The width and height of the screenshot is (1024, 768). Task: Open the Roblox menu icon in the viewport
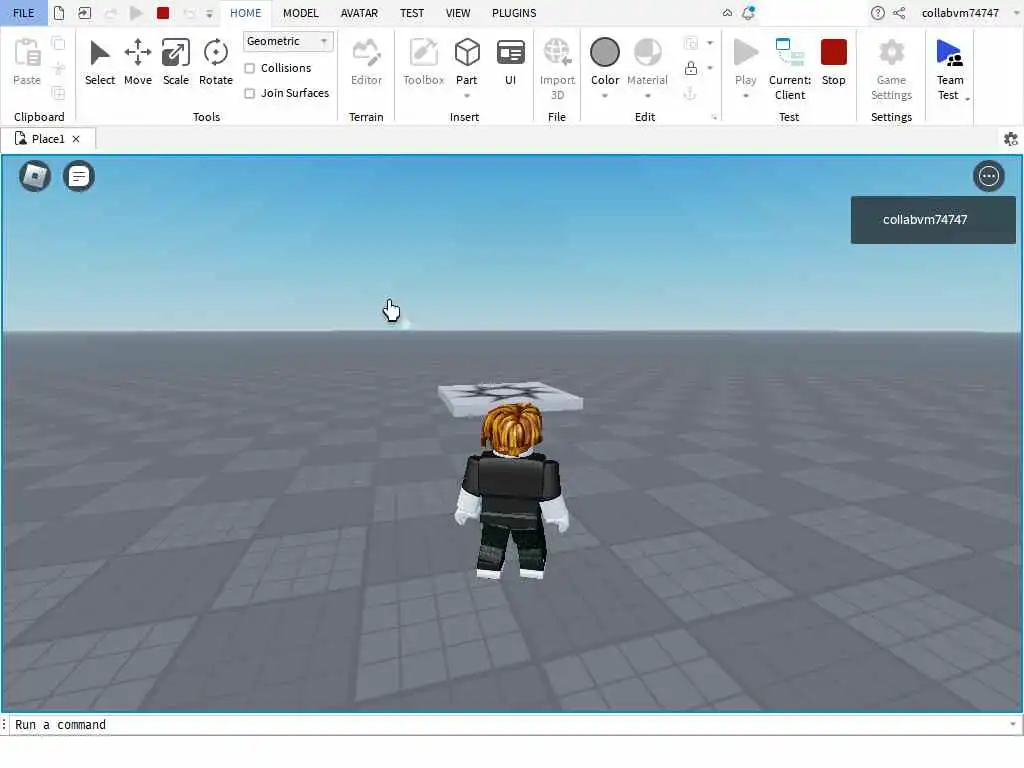click(35, 176)
